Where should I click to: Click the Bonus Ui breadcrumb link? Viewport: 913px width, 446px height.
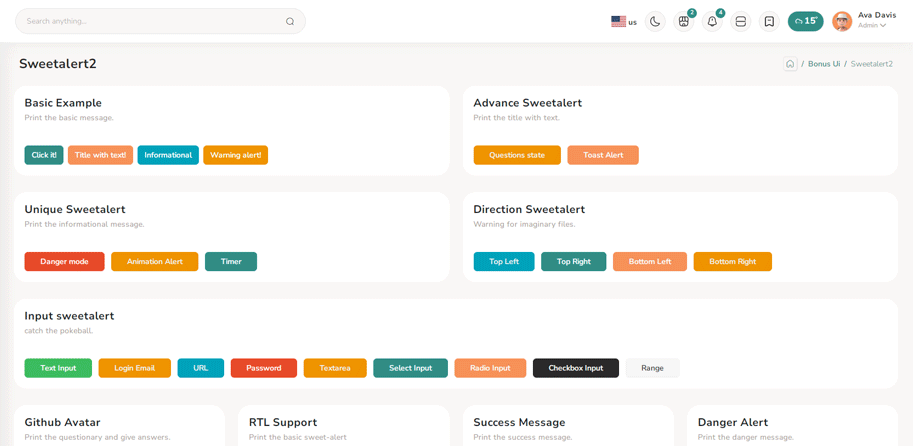[824, 64]
